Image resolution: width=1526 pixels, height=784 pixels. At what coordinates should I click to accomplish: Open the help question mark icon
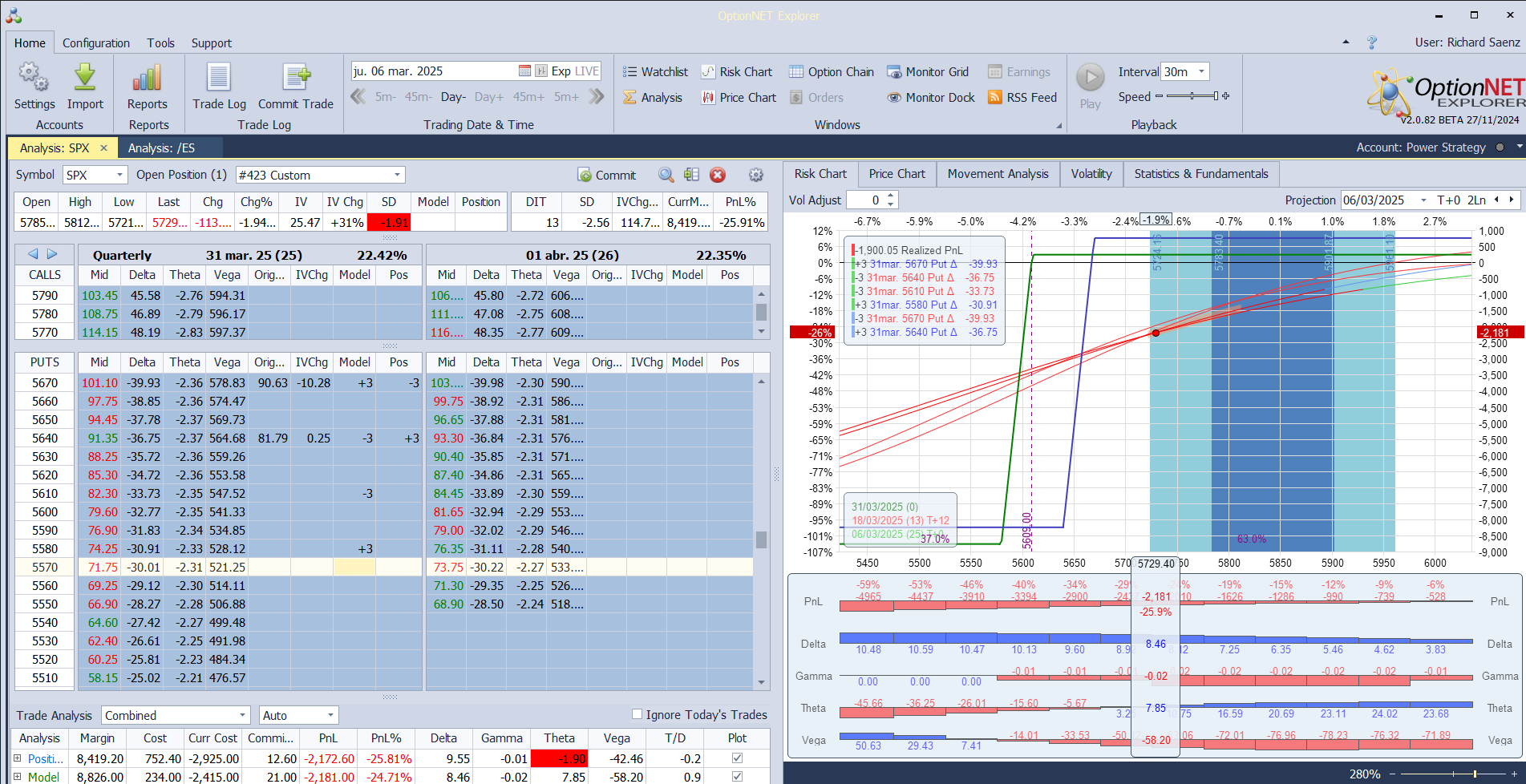(1372, 42)
